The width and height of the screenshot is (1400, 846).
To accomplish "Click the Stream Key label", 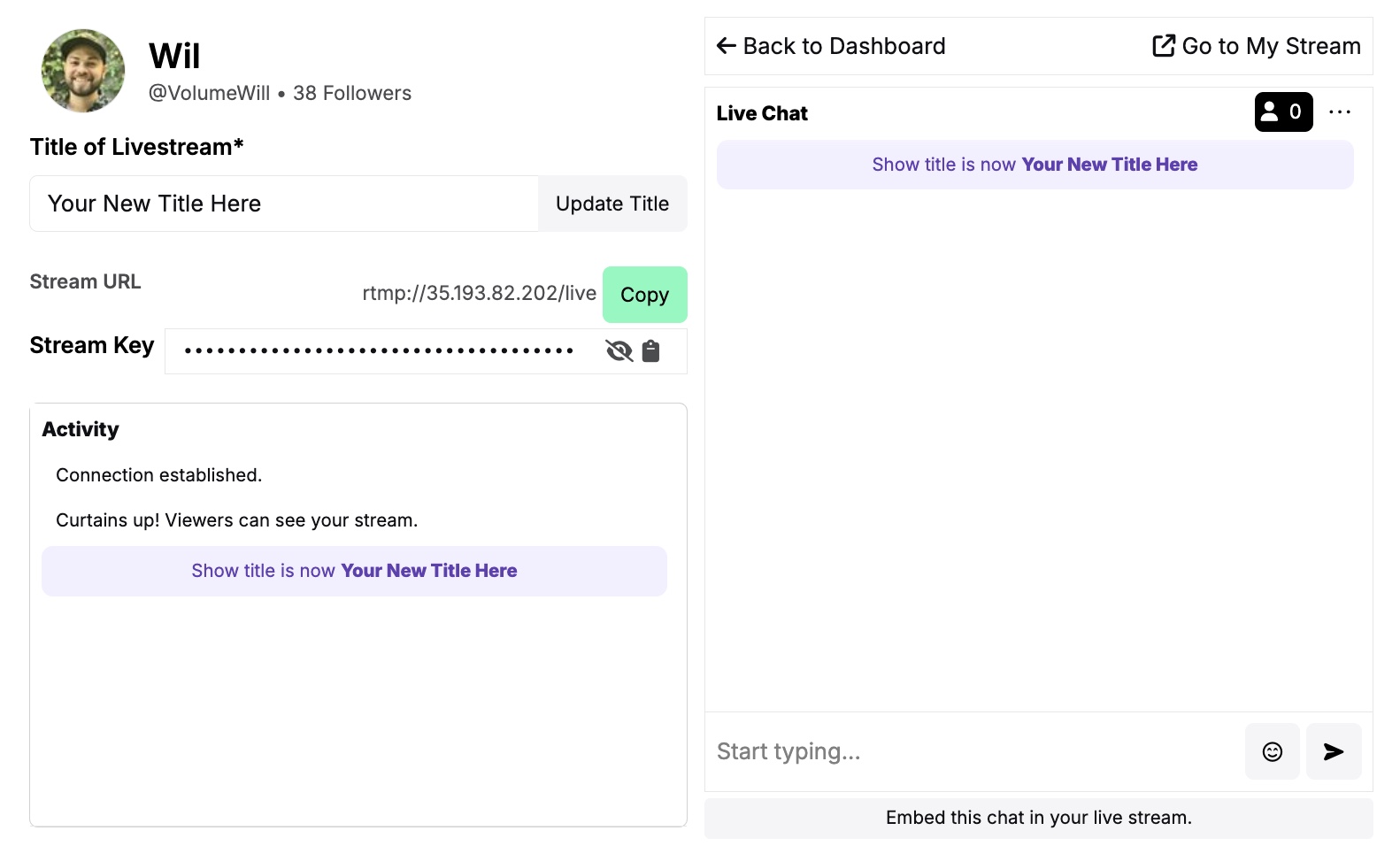I will tap(92, 345).
